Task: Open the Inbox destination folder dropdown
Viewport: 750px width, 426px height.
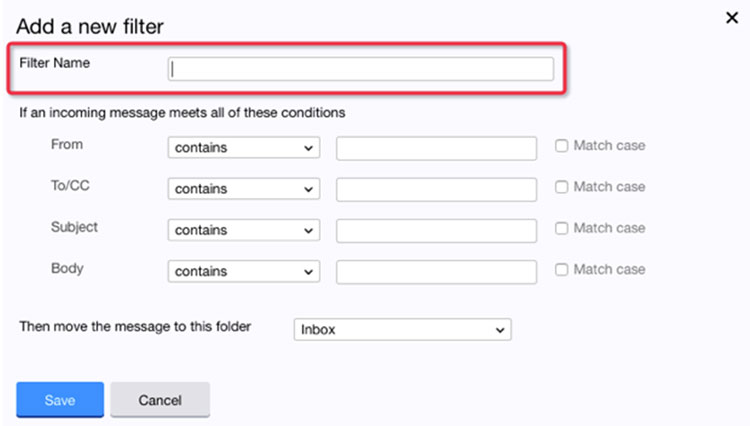Action: (402, 329)
